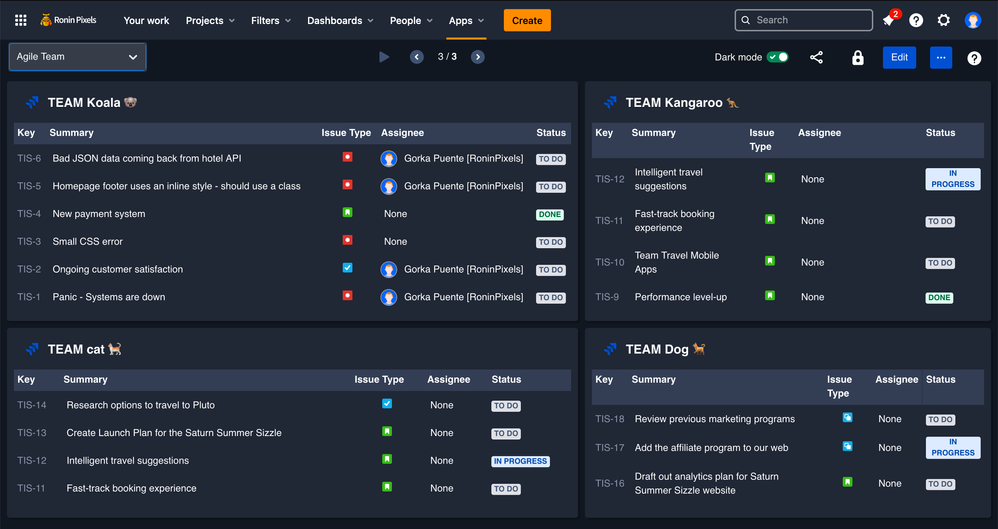
Task: Click the story icon for TIS-9 Performance level-up
Action: pos(770,295)
